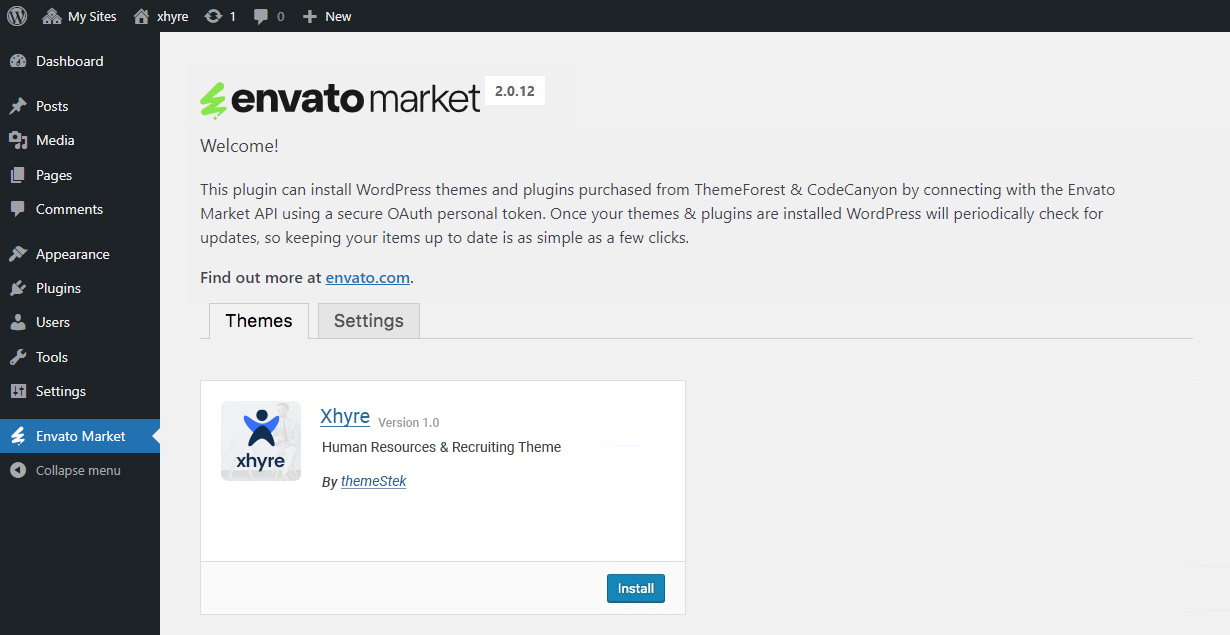Open the Users menu item

pos(52,322)
